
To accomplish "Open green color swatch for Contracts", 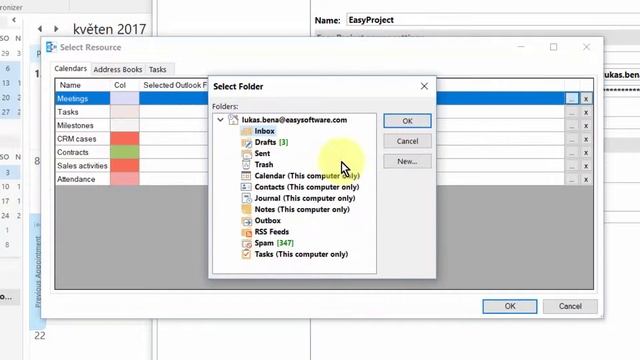I will pyautogui.click(x=124, y=152).
